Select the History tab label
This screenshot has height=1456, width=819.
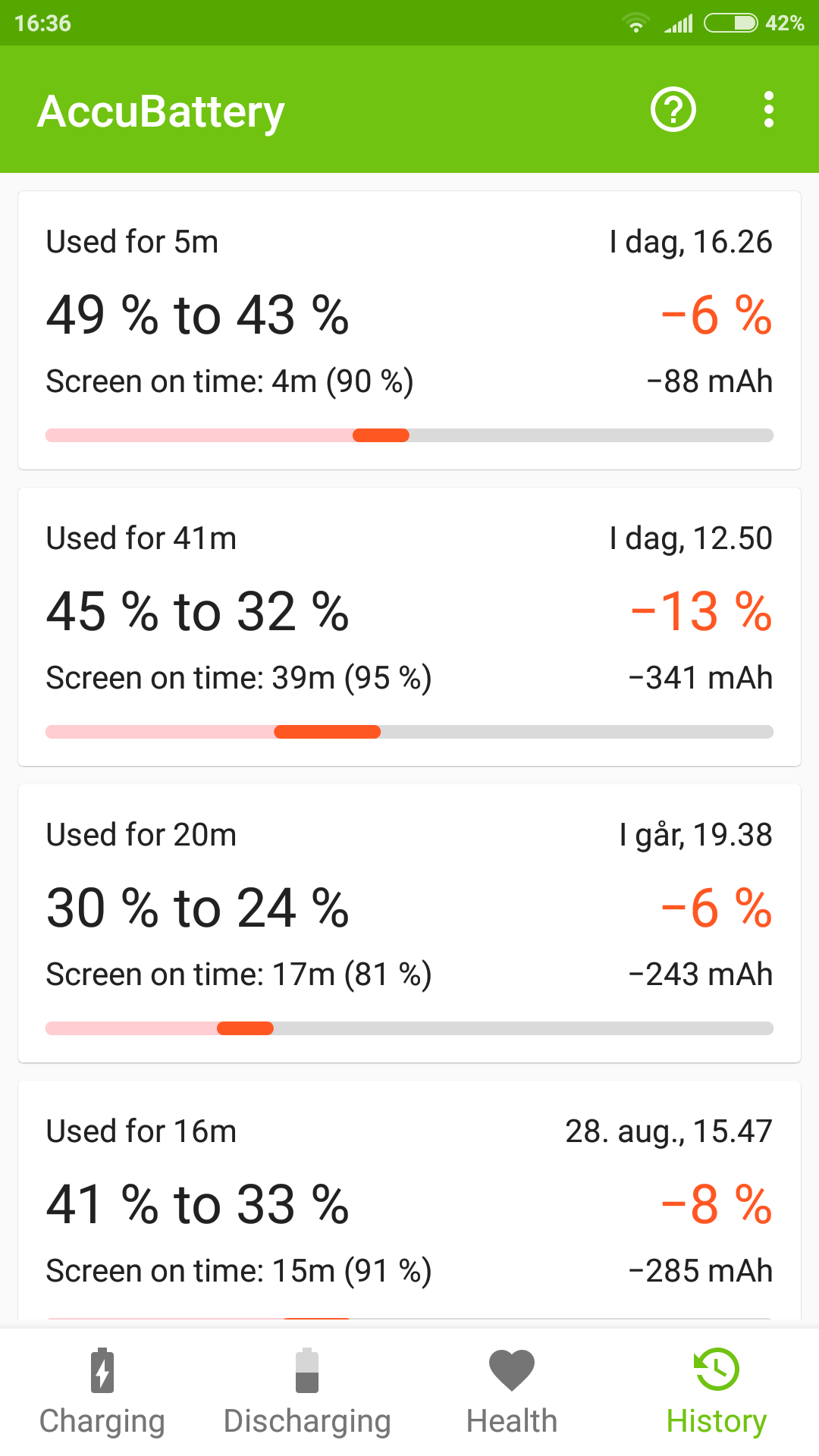[717, 1422]
